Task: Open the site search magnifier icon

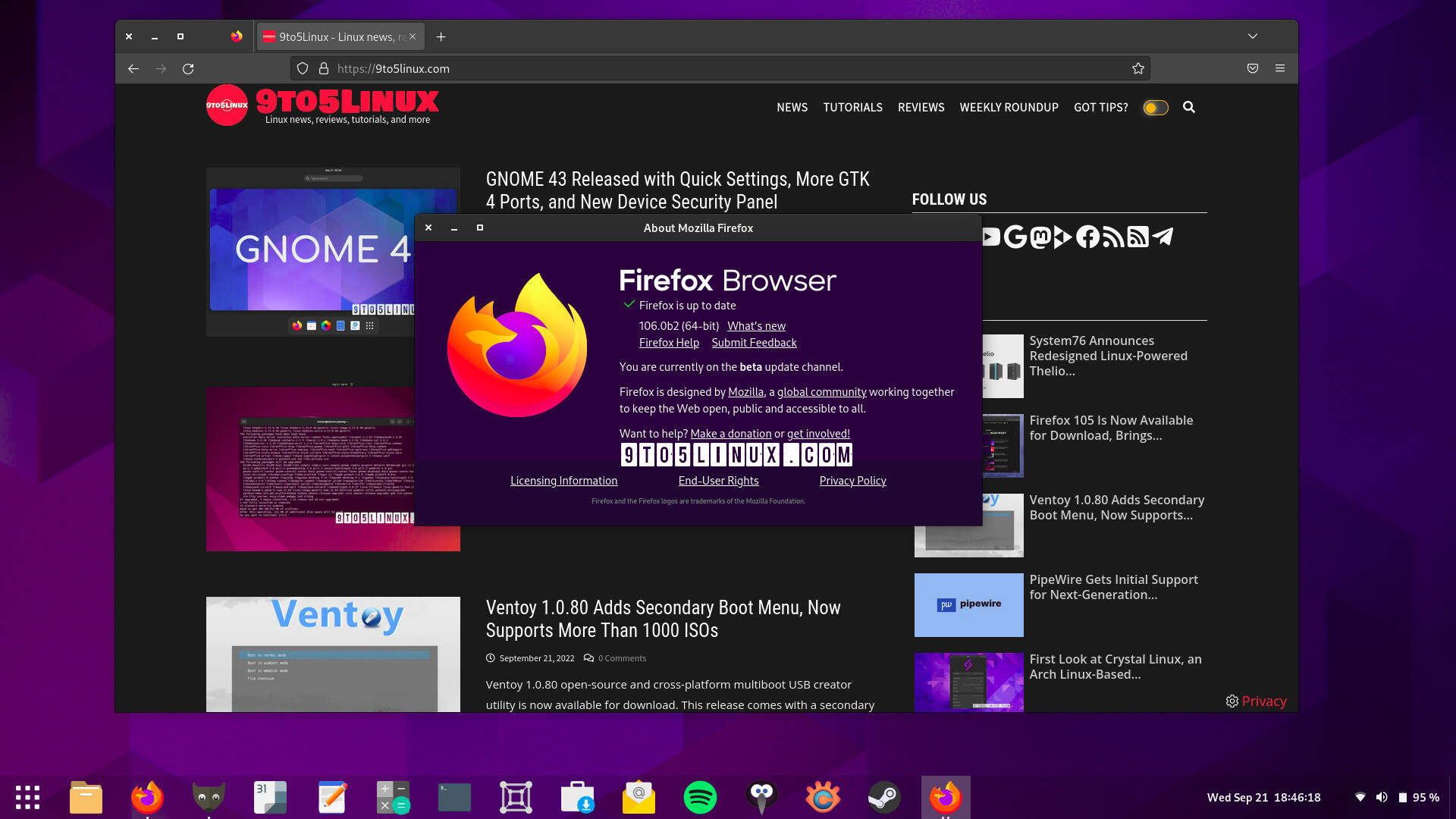Action: (1189, 107)
